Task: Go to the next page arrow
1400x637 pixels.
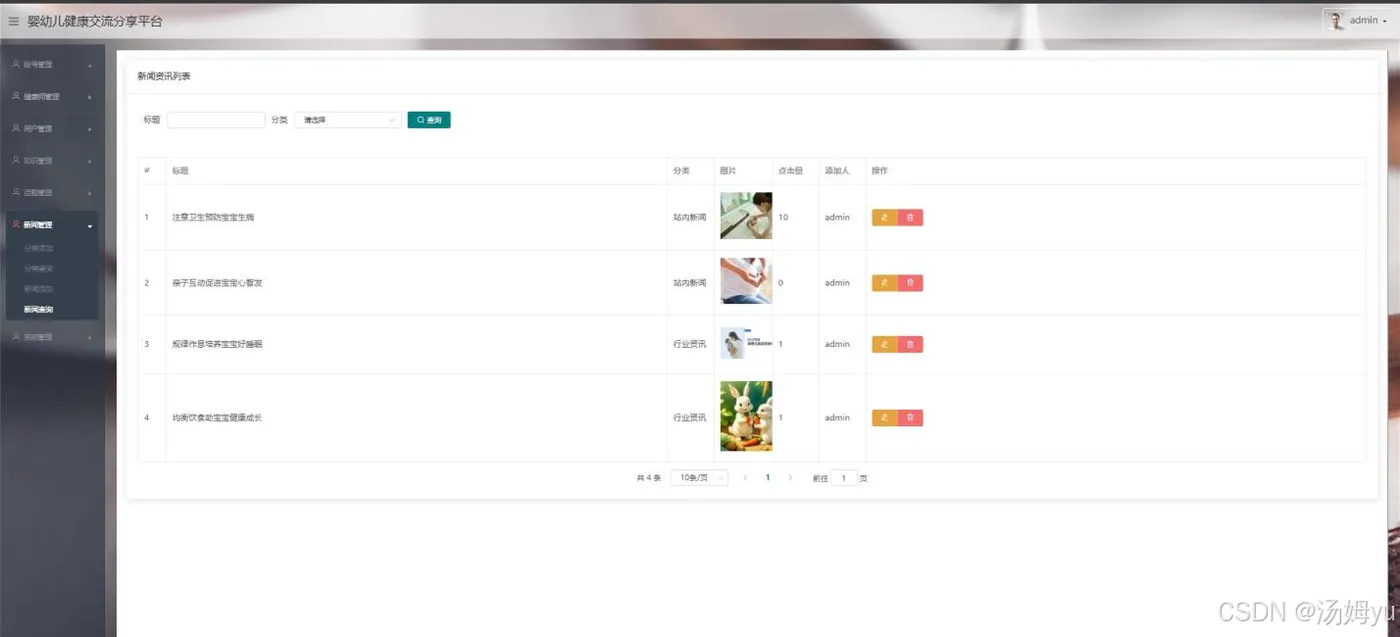Action: tap(790, 478)
